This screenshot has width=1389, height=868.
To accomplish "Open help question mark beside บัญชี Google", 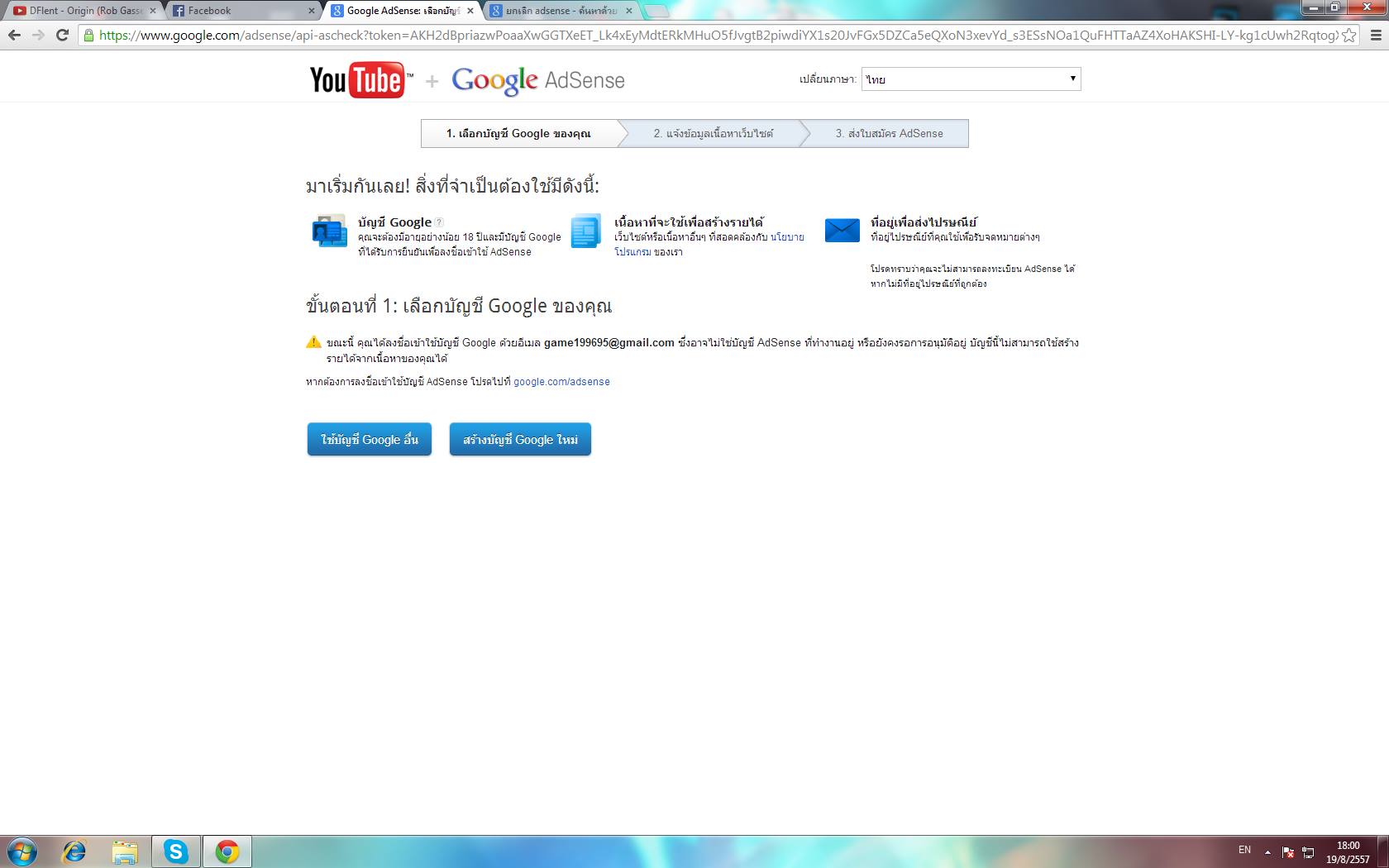I will [439, 222].
